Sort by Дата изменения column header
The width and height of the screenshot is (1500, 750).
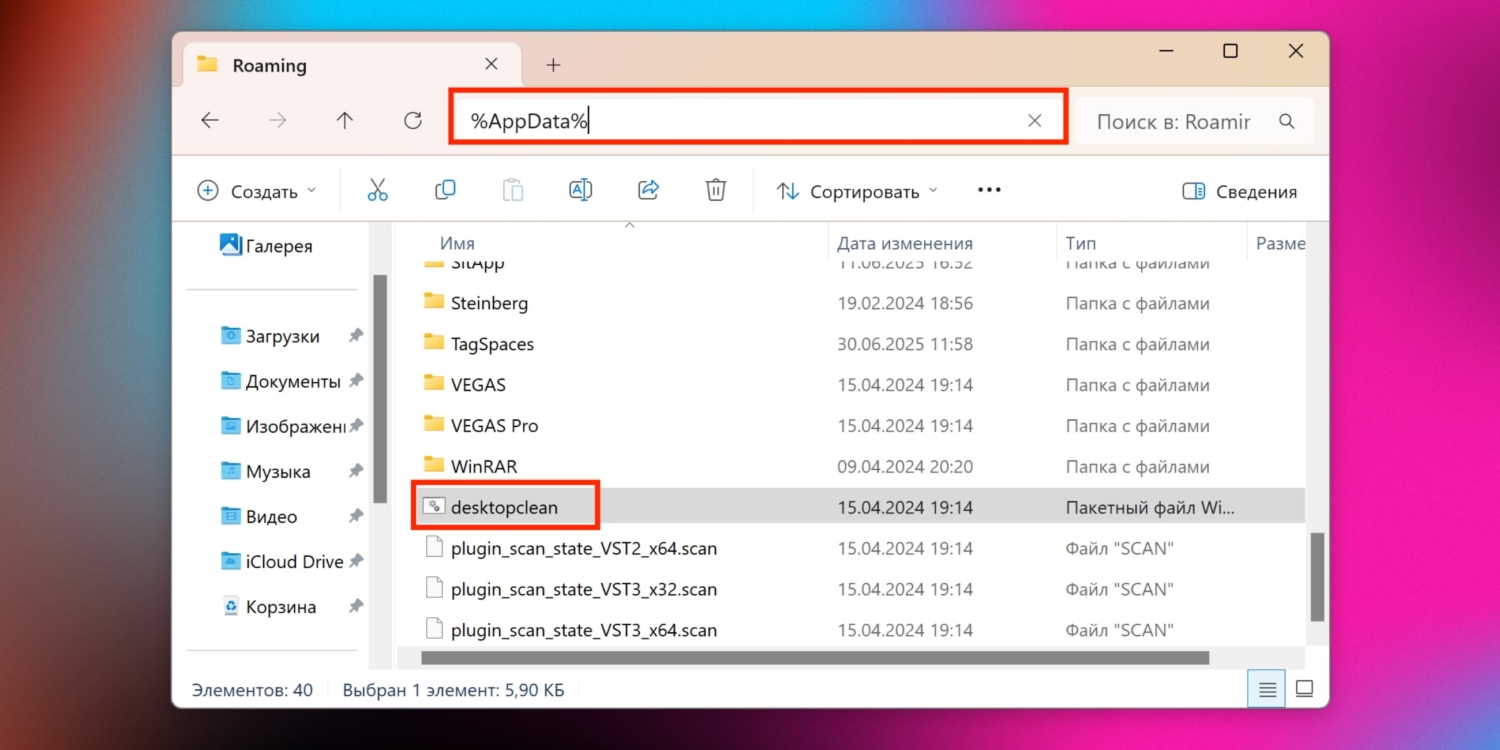pyautogui.click(x=904, y=243)
